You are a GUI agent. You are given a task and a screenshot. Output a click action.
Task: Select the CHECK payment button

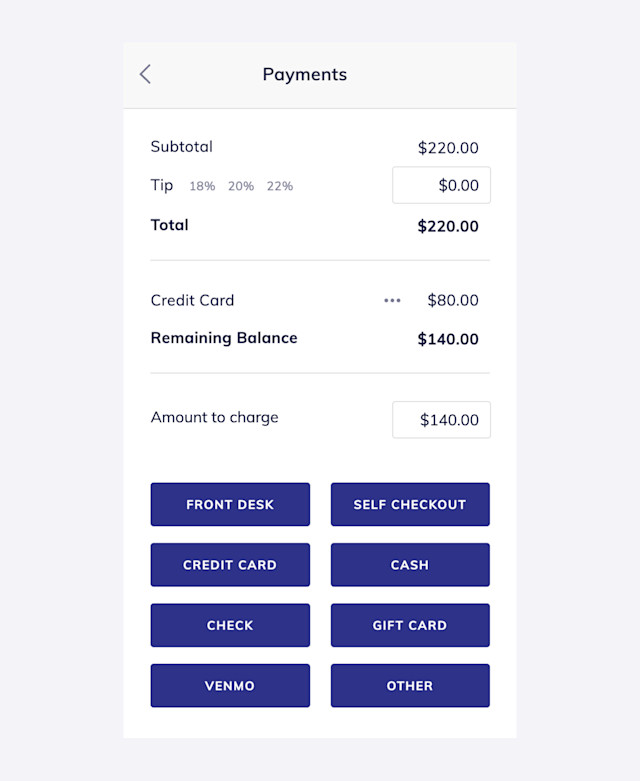(230, 625)
